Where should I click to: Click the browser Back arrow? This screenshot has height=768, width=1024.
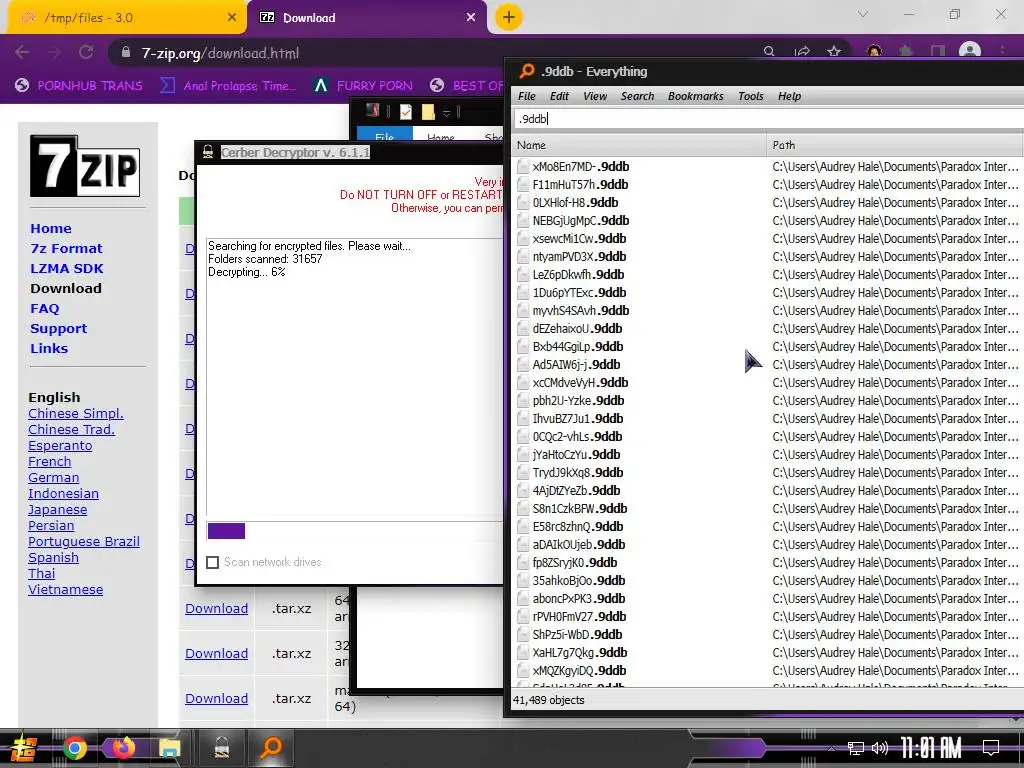[x=22, y=53]
